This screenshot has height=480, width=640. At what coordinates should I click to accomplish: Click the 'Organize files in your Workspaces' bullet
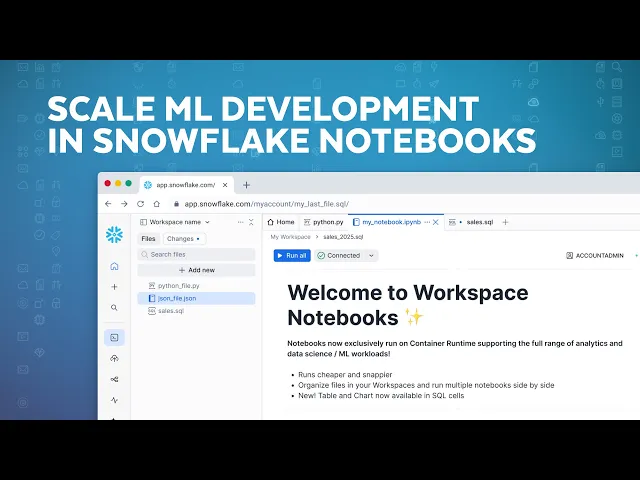[426, 385]
